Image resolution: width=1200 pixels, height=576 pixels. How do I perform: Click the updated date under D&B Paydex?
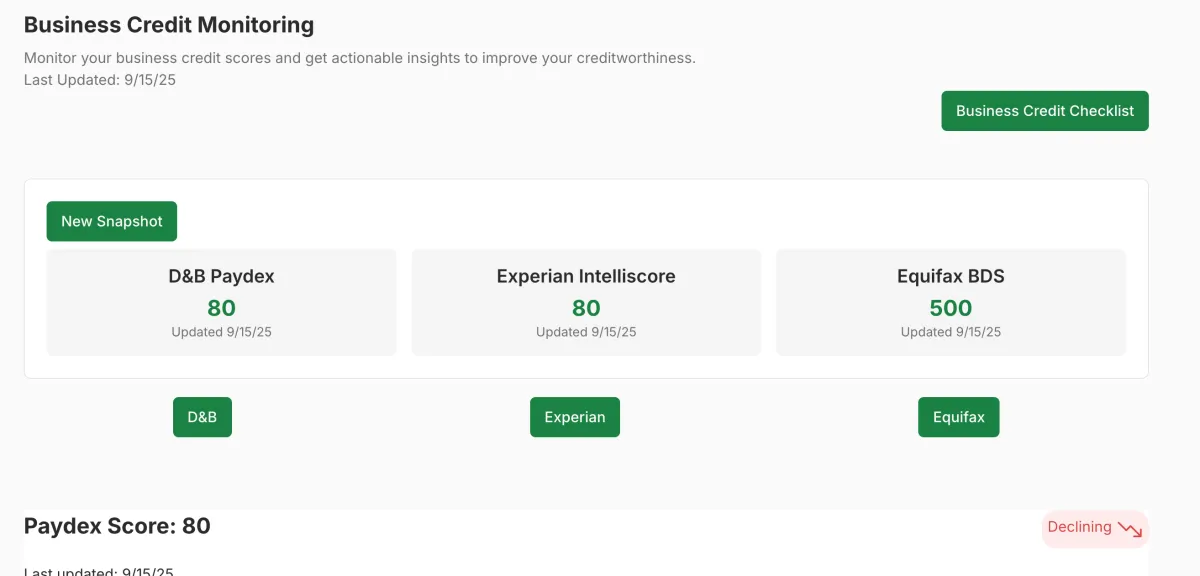coord(221,332)
